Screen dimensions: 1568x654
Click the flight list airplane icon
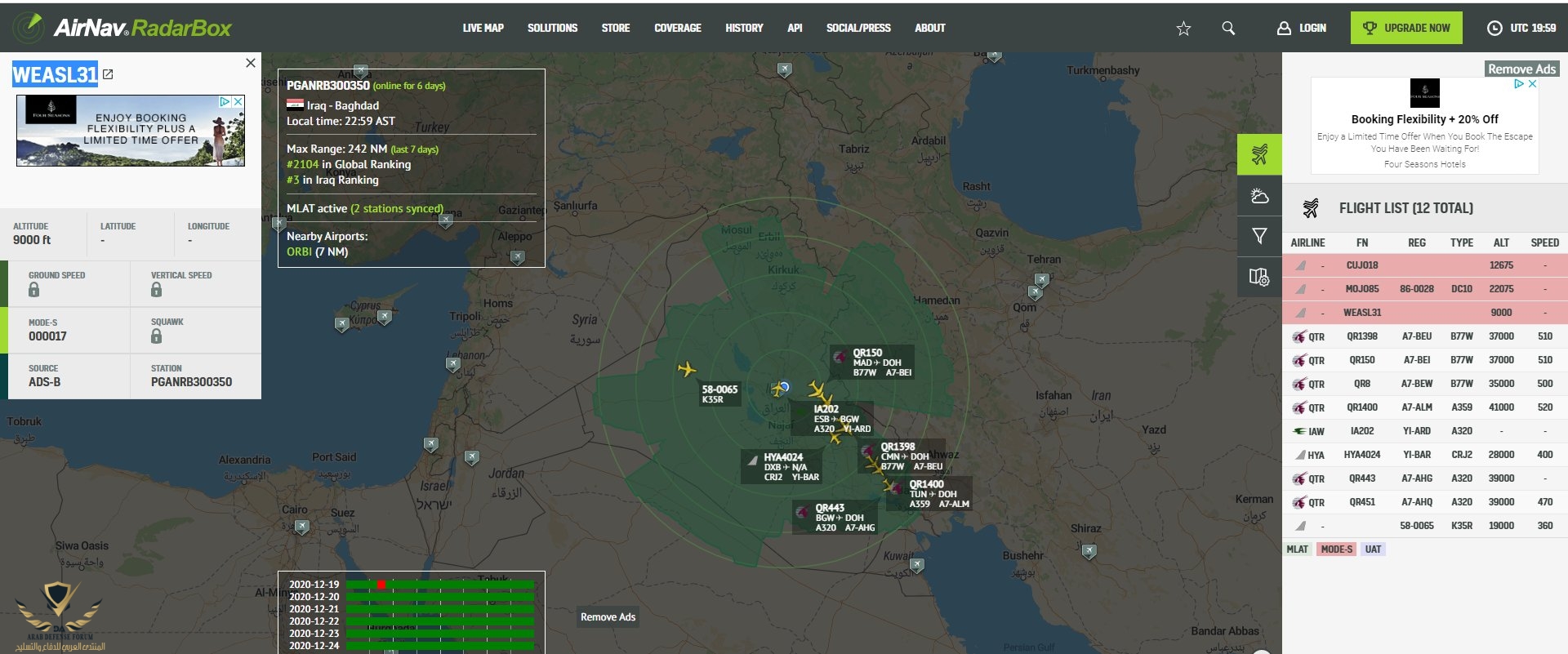[x=1311, y=208]
